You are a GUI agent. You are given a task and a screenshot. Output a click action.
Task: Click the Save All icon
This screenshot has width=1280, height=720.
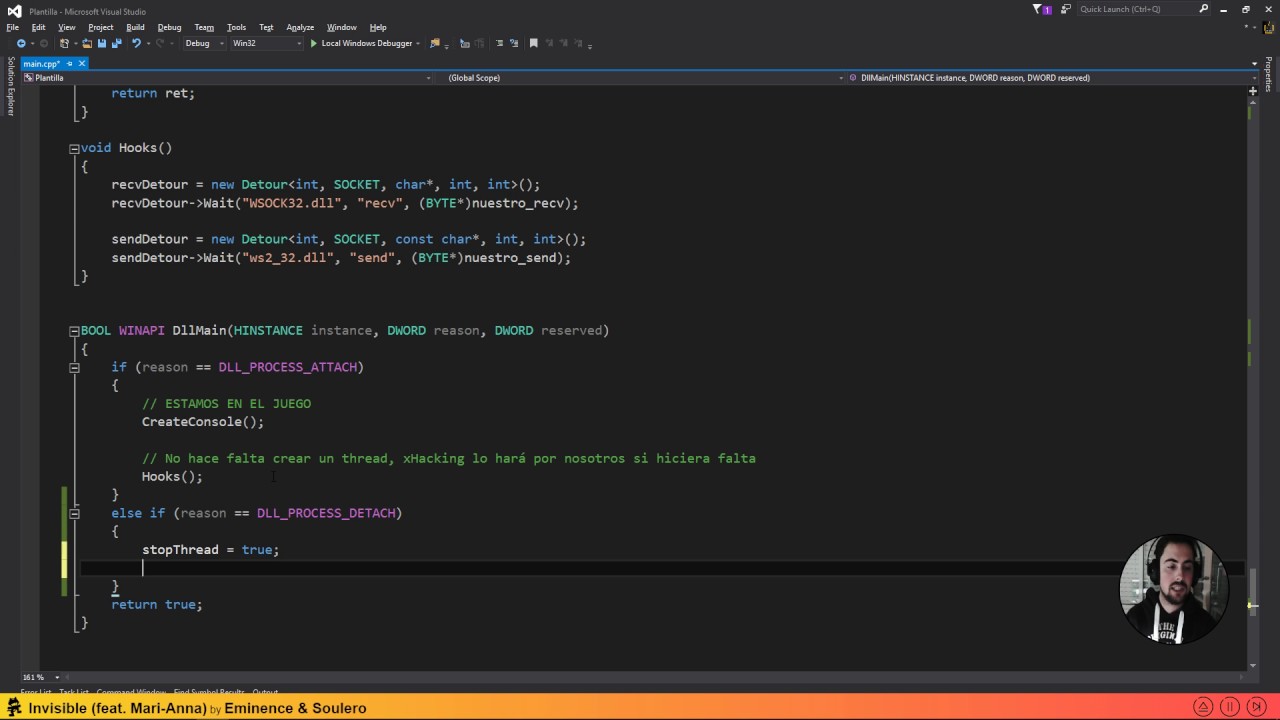click(x=116, y=43)
